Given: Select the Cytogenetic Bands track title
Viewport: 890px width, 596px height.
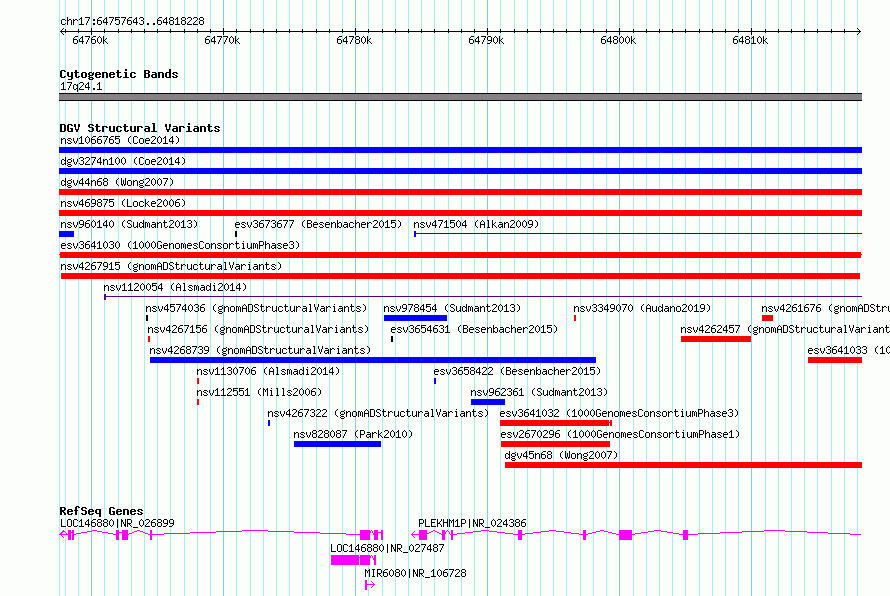Looking at the screenshot, I should [119, 74].
